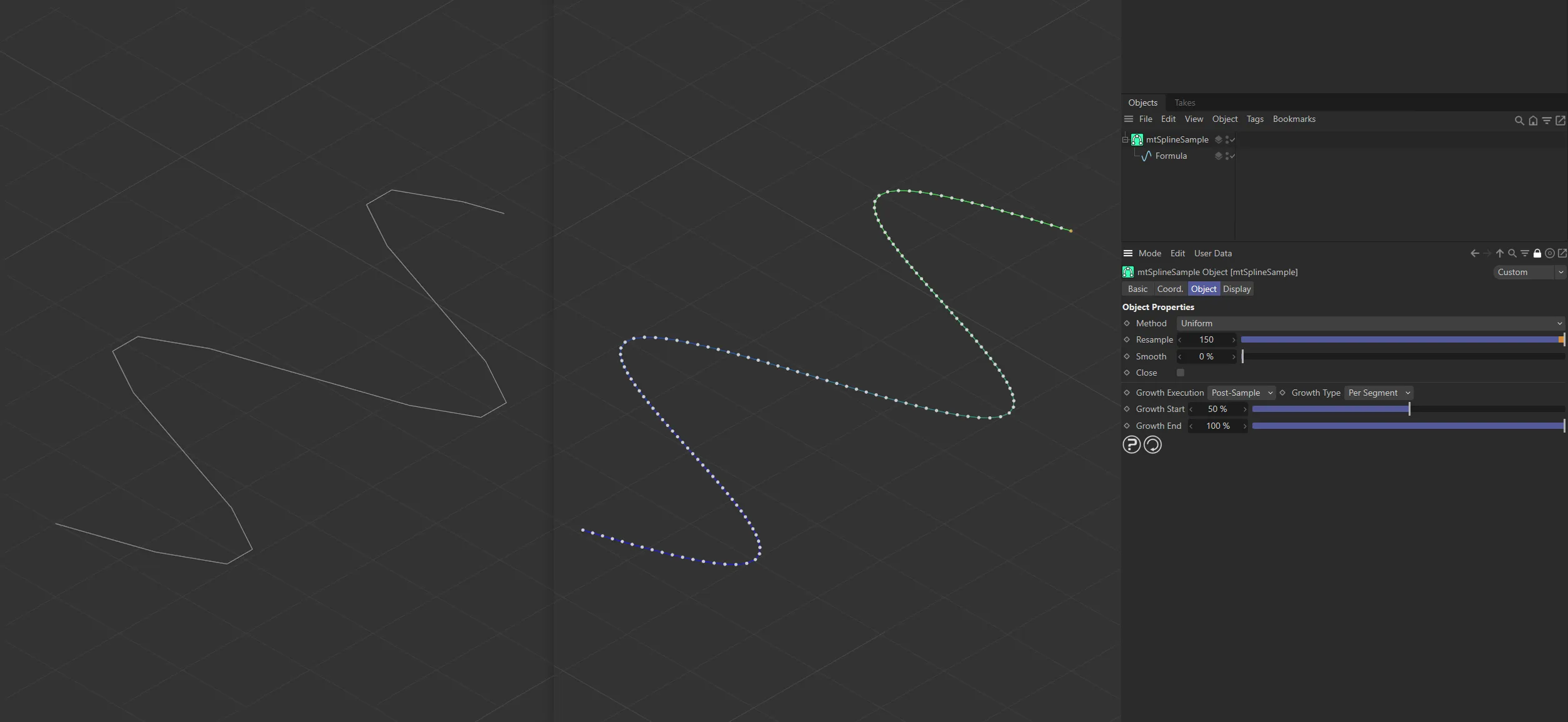
Task: Click the filter icon in the Objects panel
Action: click(x=1547, y=121)
